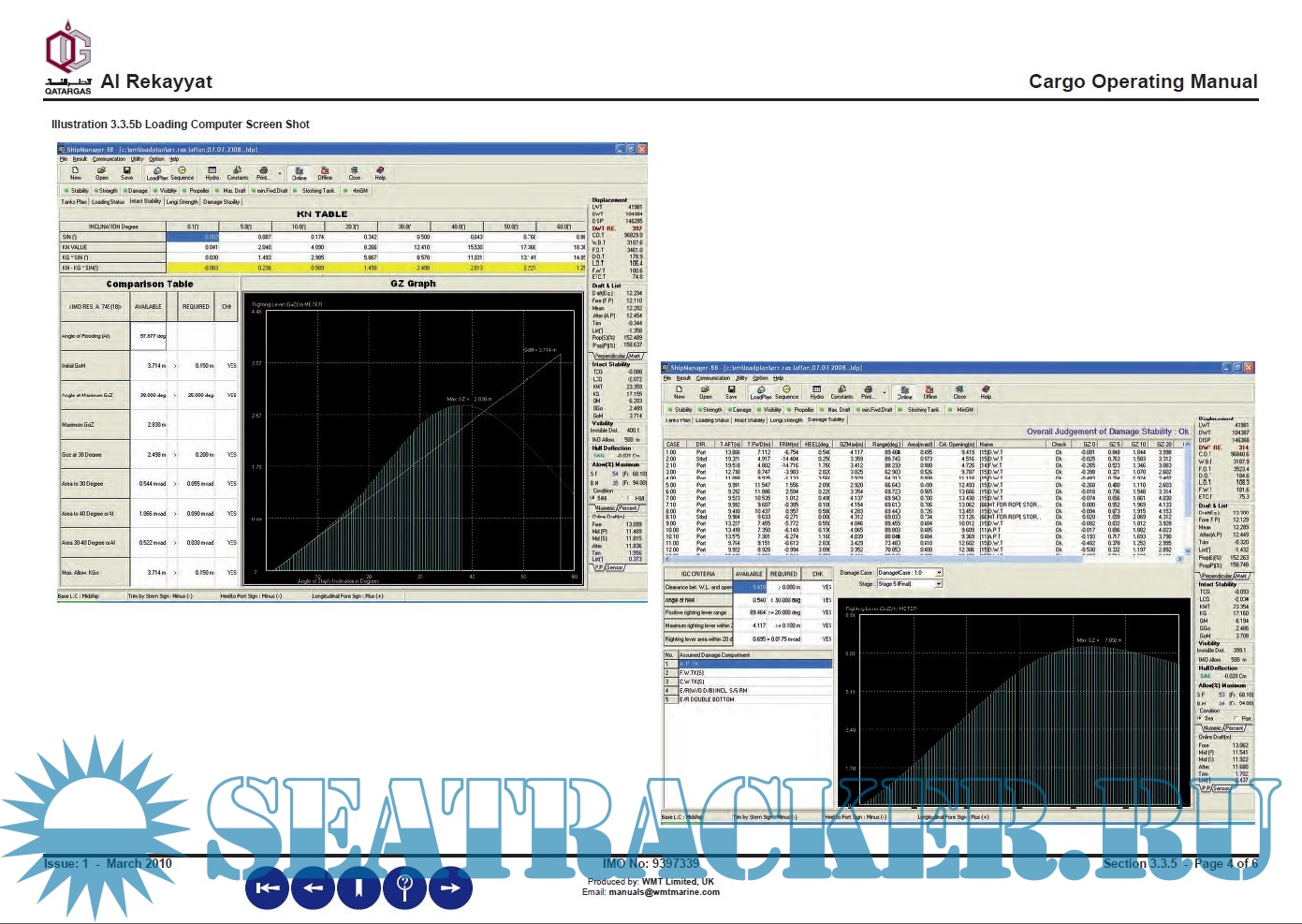Open Communication menu in right window
The image size is (1302, 924).
coord(713,378)
